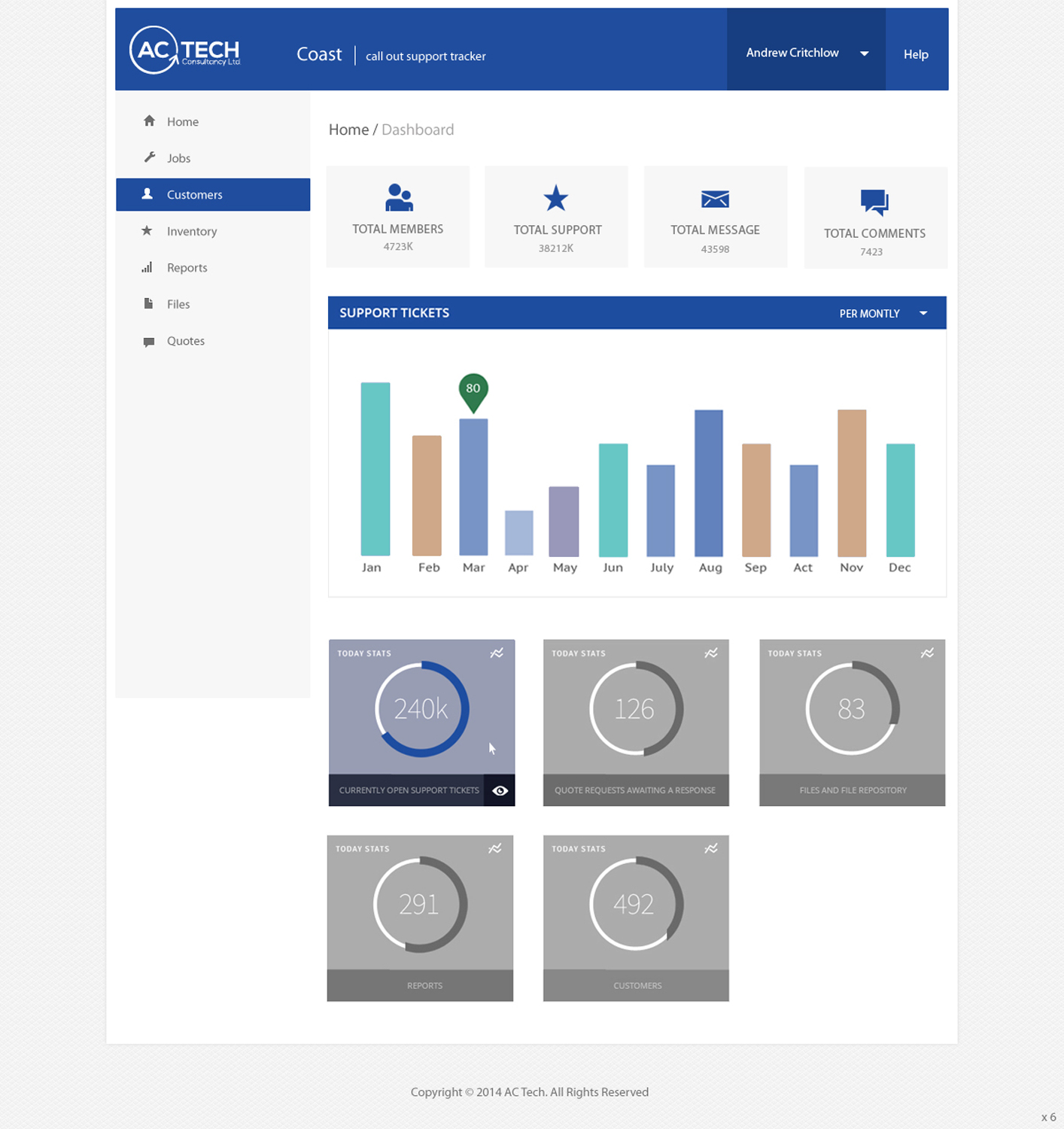1064x1129 pixels.
Task: Click the Reports stats card footer
Action: 420,985
